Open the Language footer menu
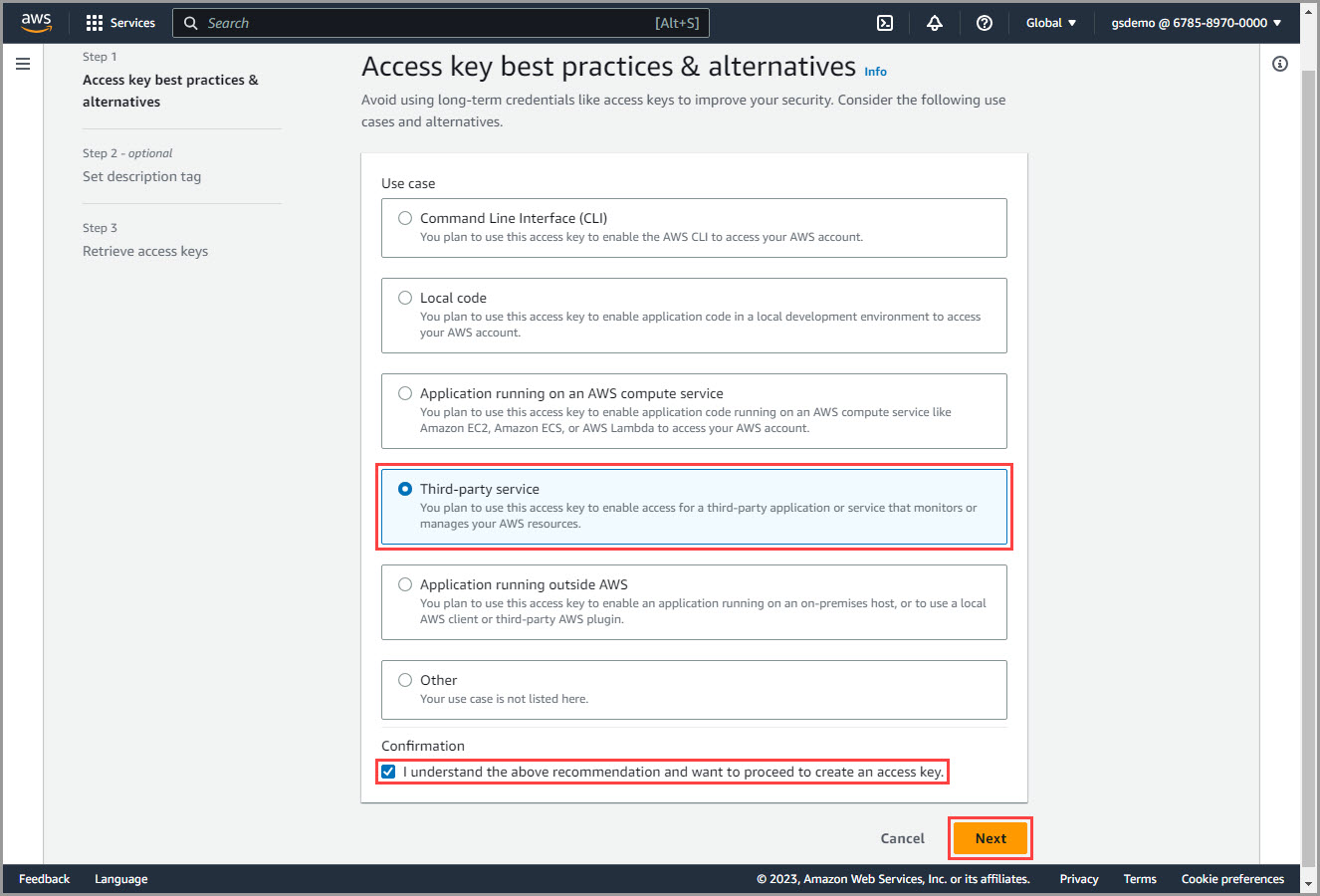Image resolution: width=1320 pixels, height=896 pixels. 120,879
